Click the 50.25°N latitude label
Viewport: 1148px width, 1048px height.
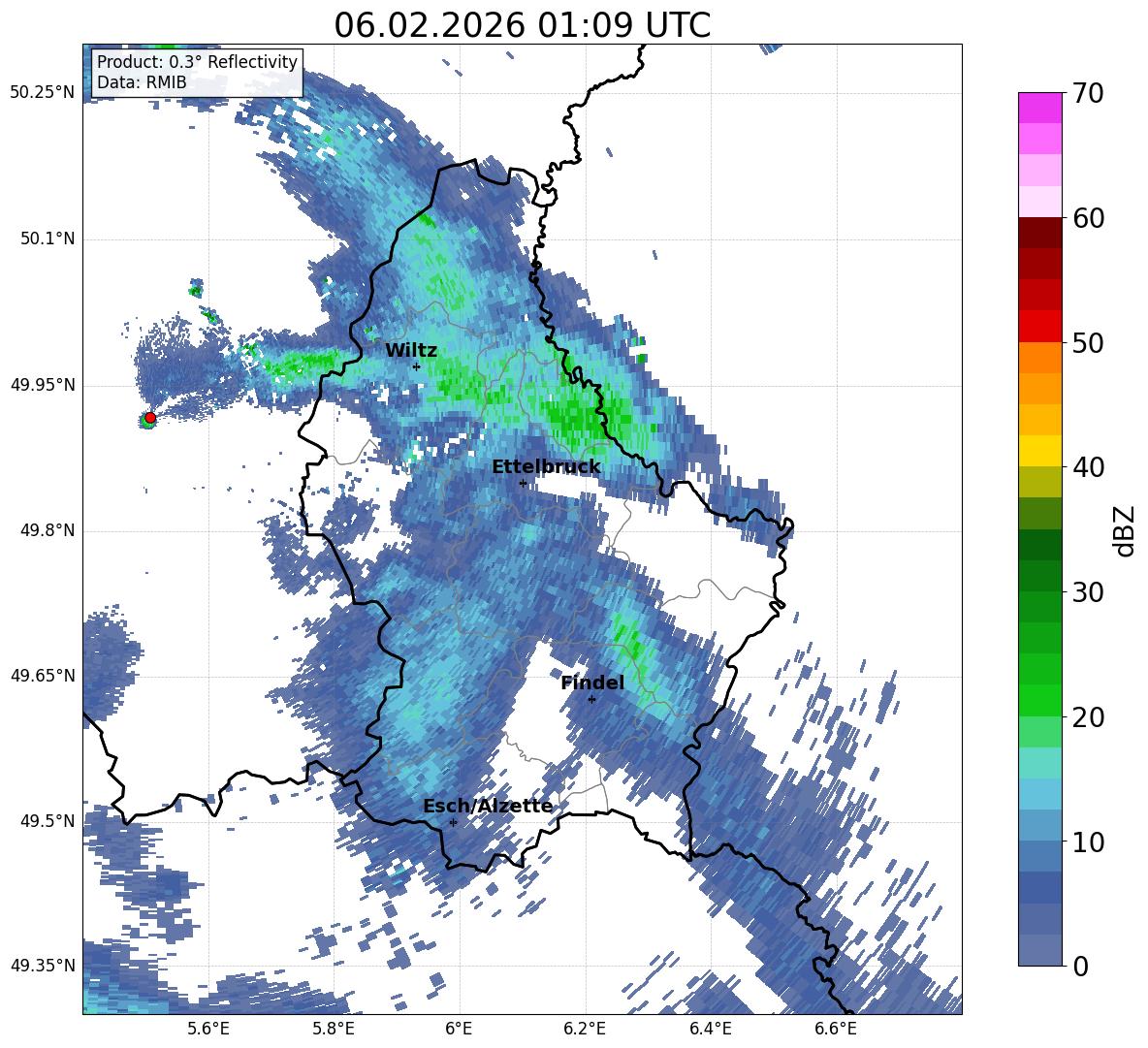(x=43, y=93)
